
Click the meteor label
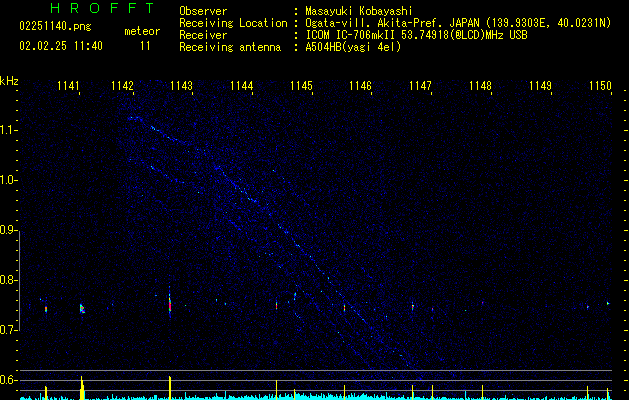coord(142,31)
